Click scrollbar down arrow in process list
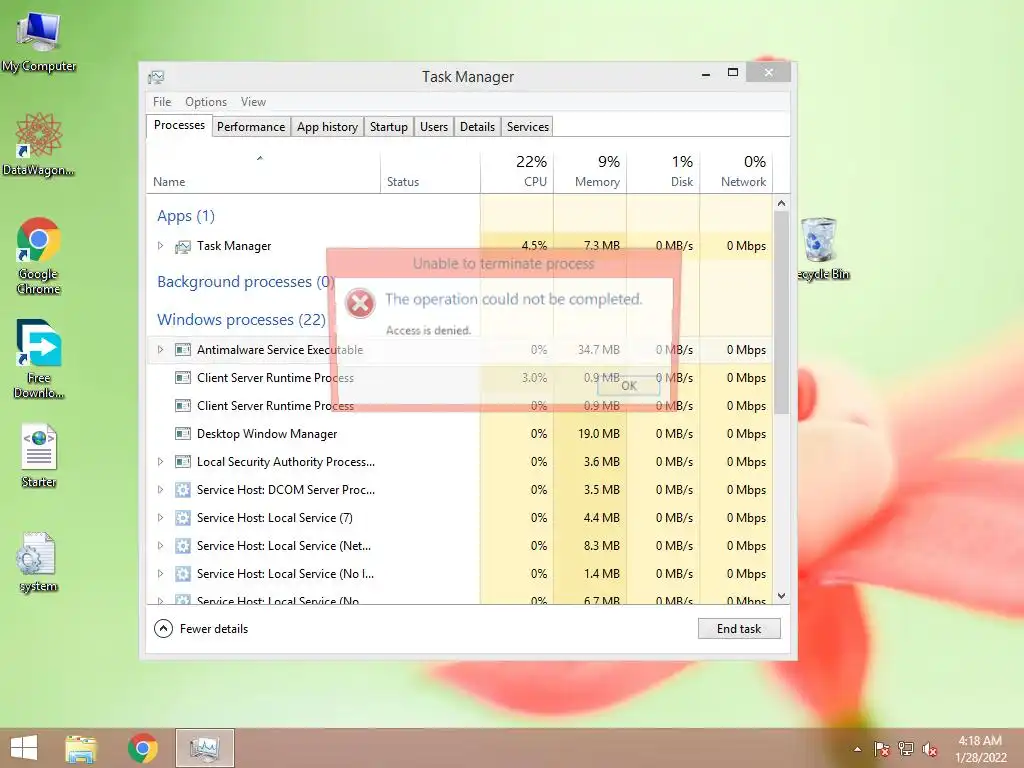The image size is (1024, 768). point(781,596)
